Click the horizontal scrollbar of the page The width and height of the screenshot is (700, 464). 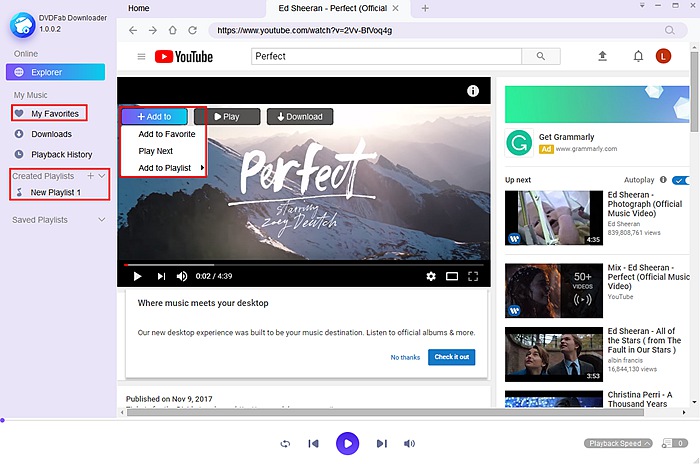(385, 413)
